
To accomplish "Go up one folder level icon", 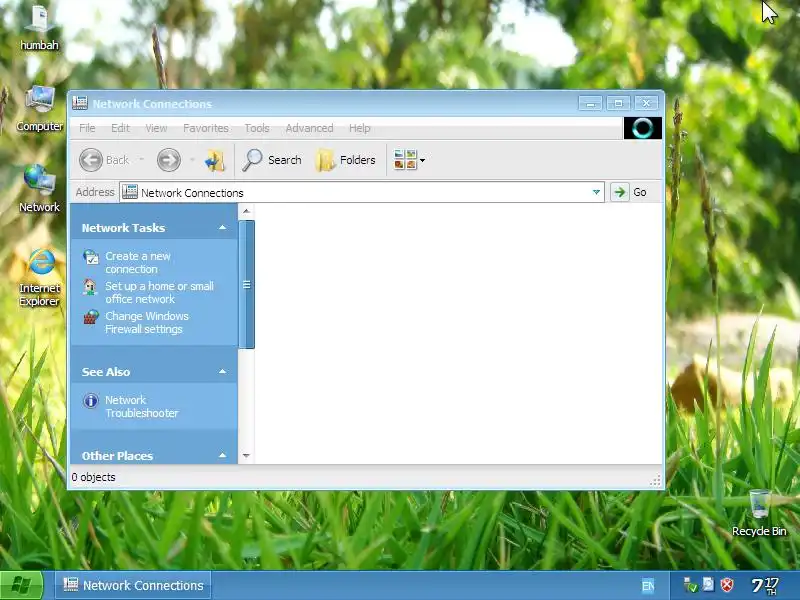I will [x=215, y=160].
